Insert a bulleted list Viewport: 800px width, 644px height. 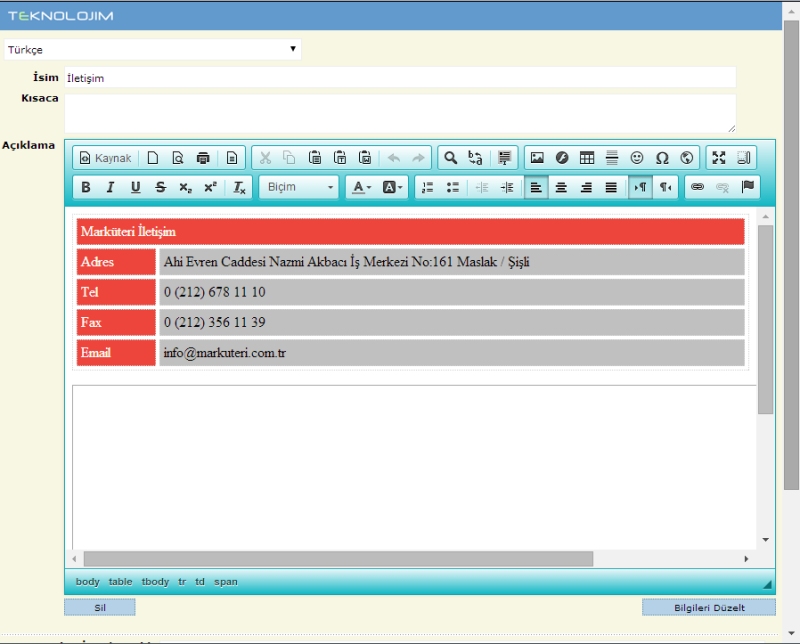pos(453,187)
